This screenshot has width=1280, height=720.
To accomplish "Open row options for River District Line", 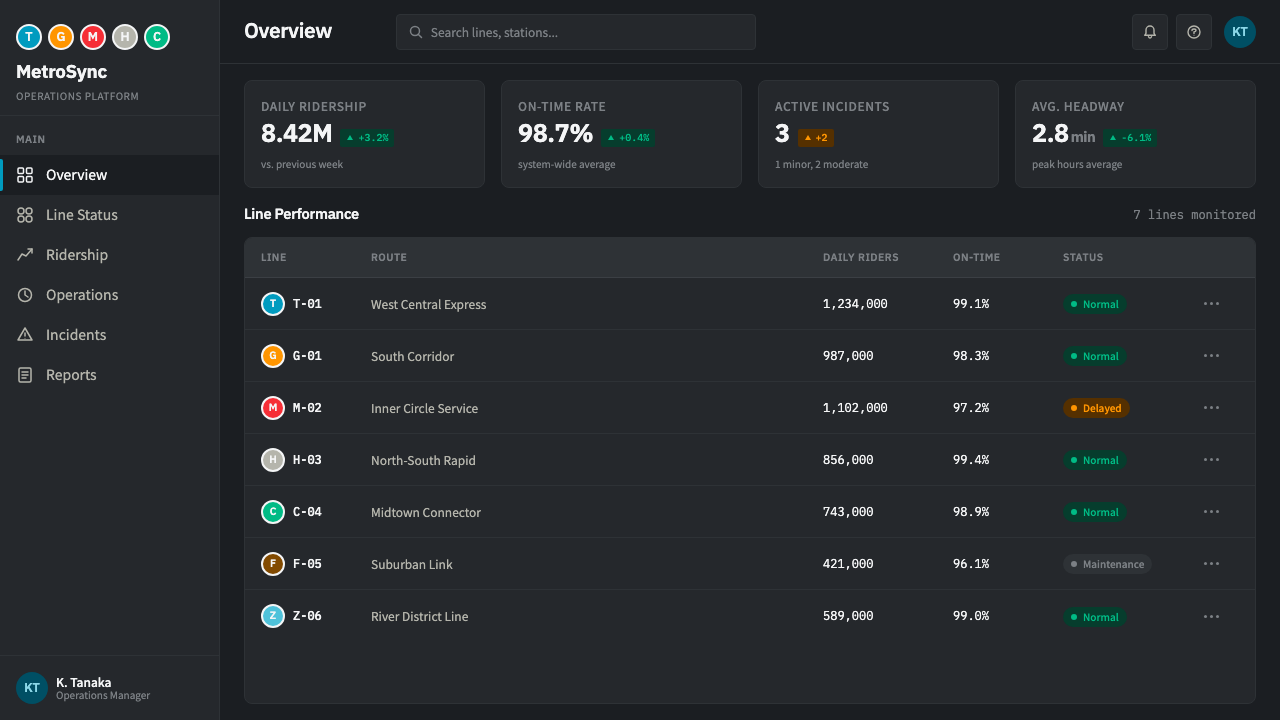I will (x=1212, y=616).
